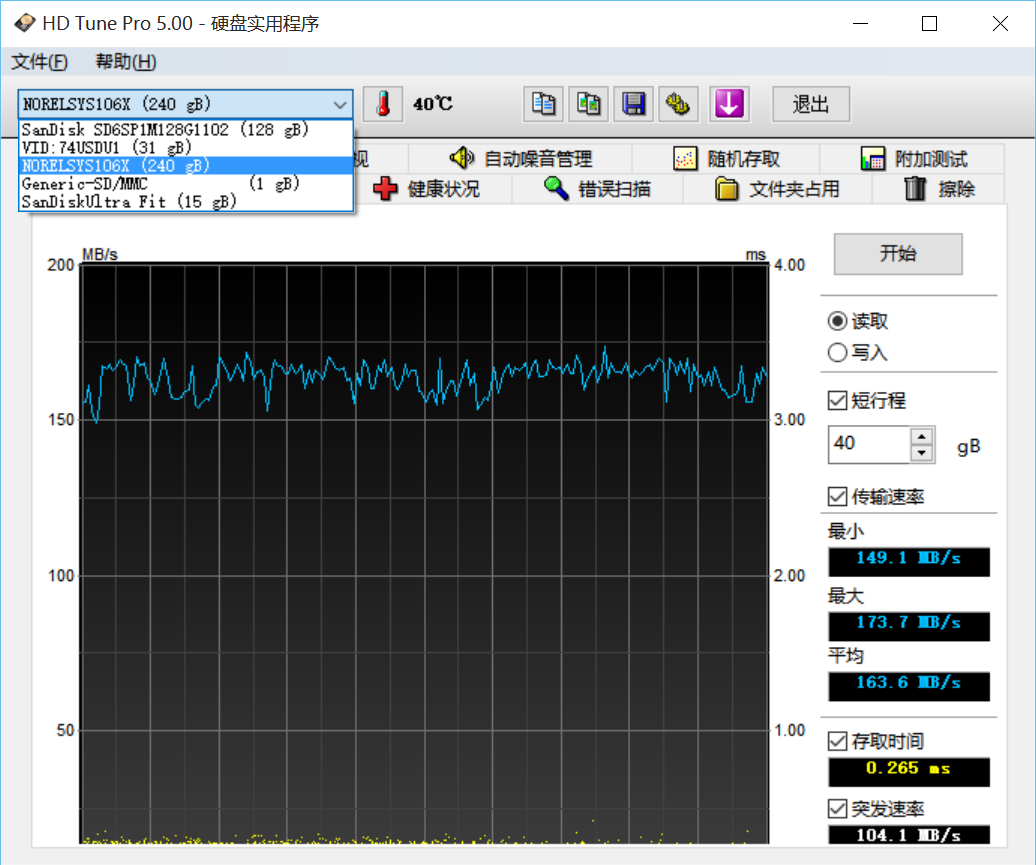Toggle the 短行程 checkbox
This screenshot has width=1036, height=865.
pyautogui.click(x=837, y=400)
